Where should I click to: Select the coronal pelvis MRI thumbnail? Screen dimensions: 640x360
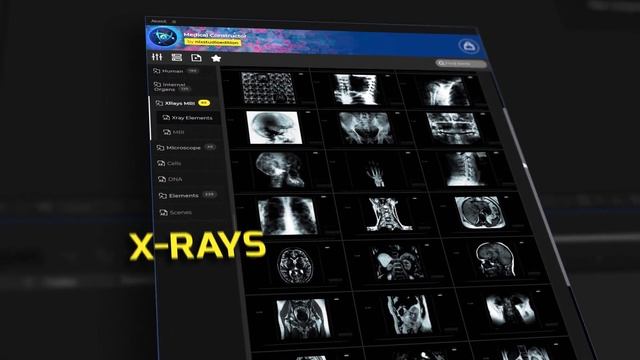pyautogui.click(x=303, y=319)
